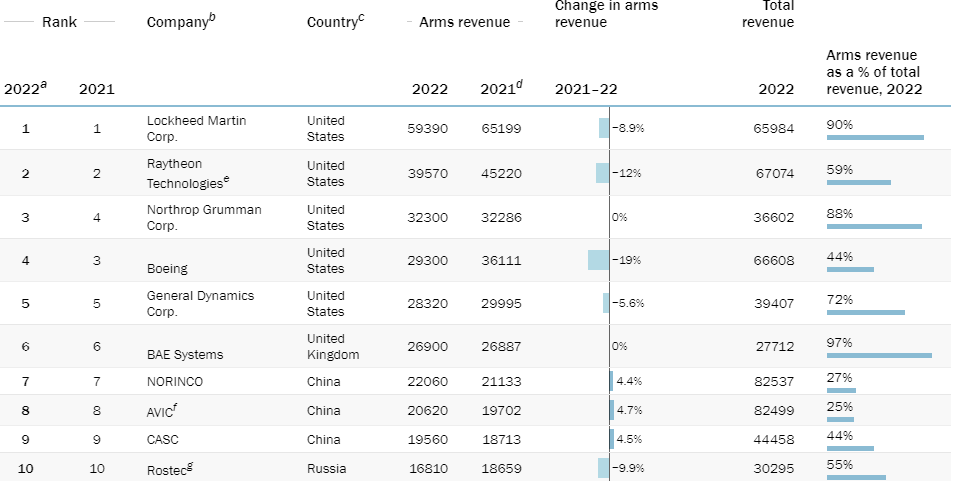Image resolution: width=968 pixels, height=481 pixels.
Task: Select the General Dynamics Corp. cell
Action: [x=201, y=303]
